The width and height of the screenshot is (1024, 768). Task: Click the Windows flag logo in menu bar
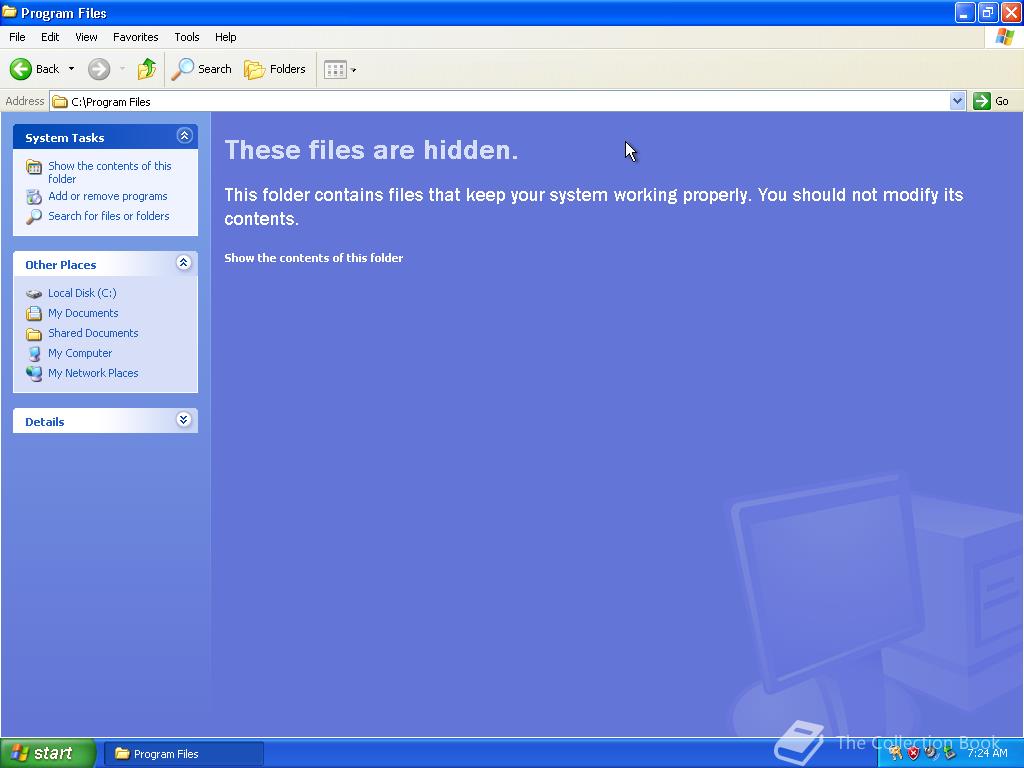pyautogui.click(x=1004, y=37)
